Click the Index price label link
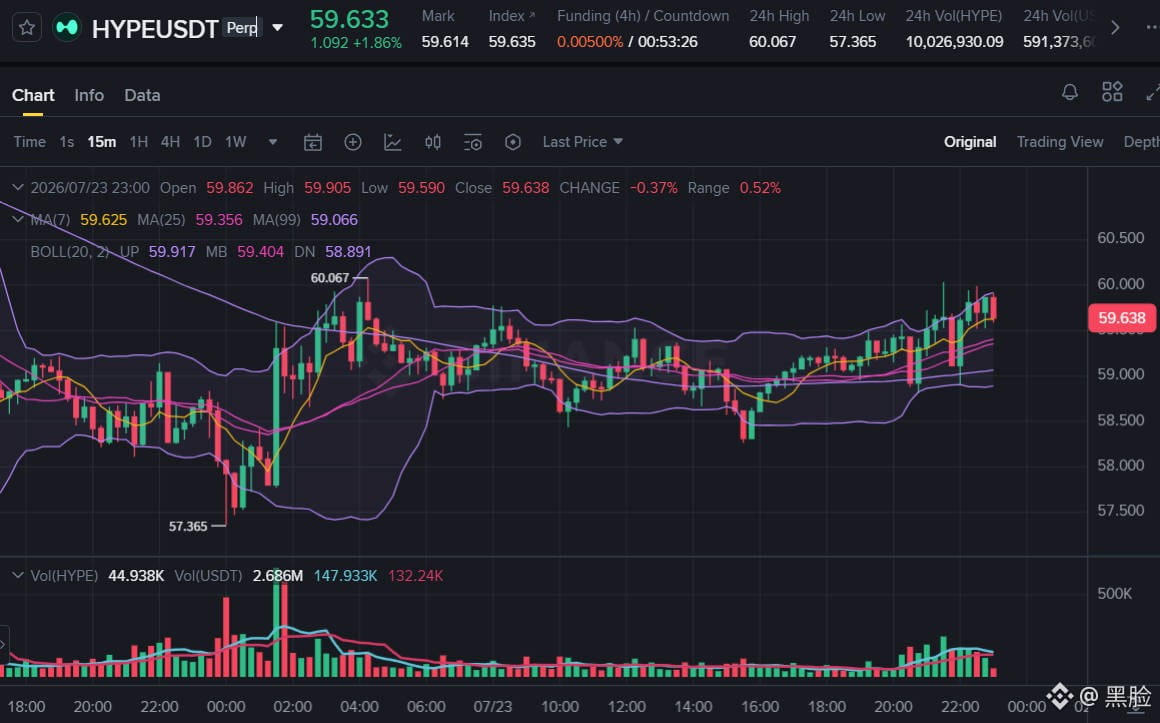This screenshot has height=723, width=1160. point(511,16)
